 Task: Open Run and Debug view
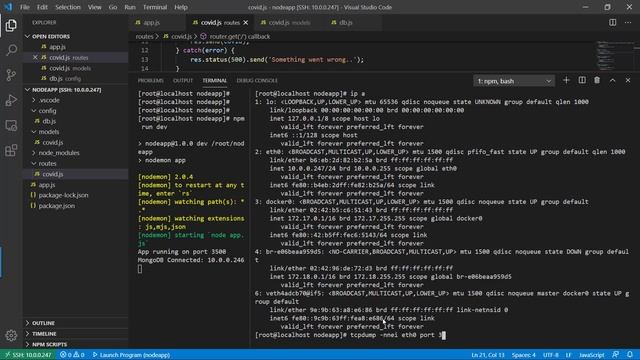[x=11, y=100]
